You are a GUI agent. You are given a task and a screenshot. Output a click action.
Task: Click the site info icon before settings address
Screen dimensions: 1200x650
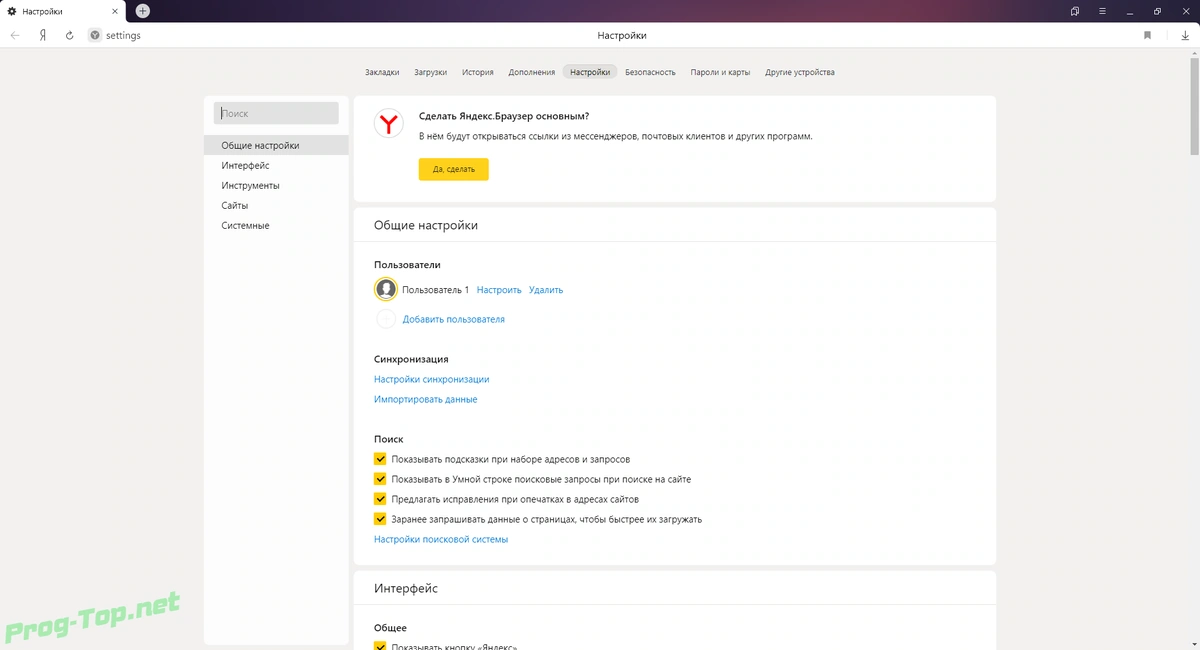(x=95, y=35)
